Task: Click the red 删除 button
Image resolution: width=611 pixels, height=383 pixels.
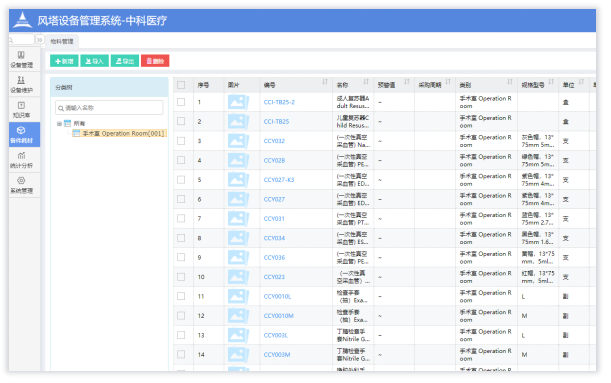Action: [x=155, y=61]
